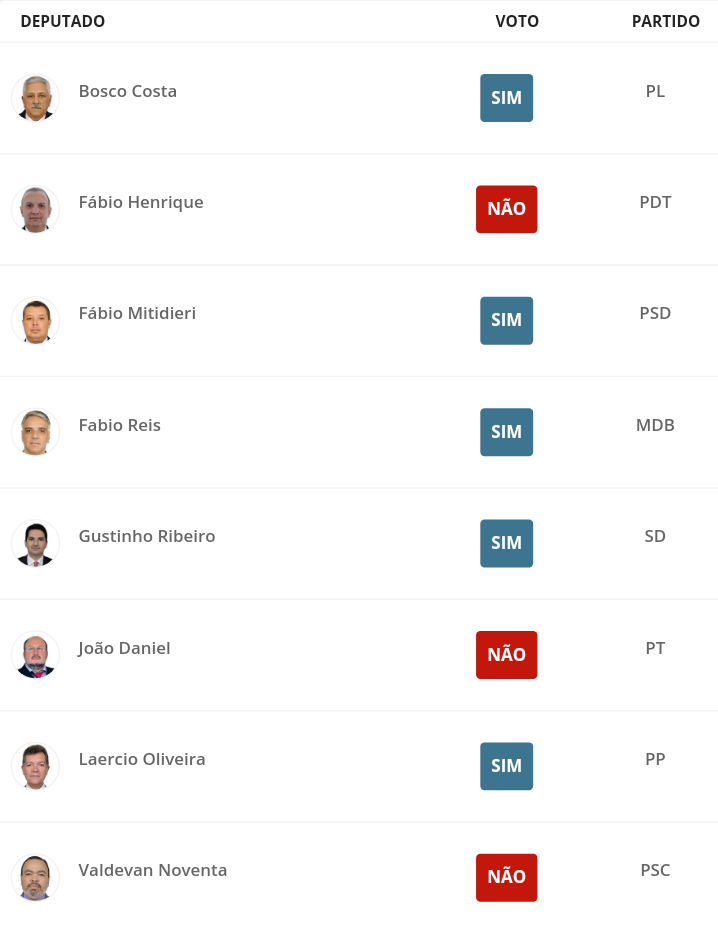Click the Laercio Oliveira name
The image size is (718, 928).
coord(142,759)
